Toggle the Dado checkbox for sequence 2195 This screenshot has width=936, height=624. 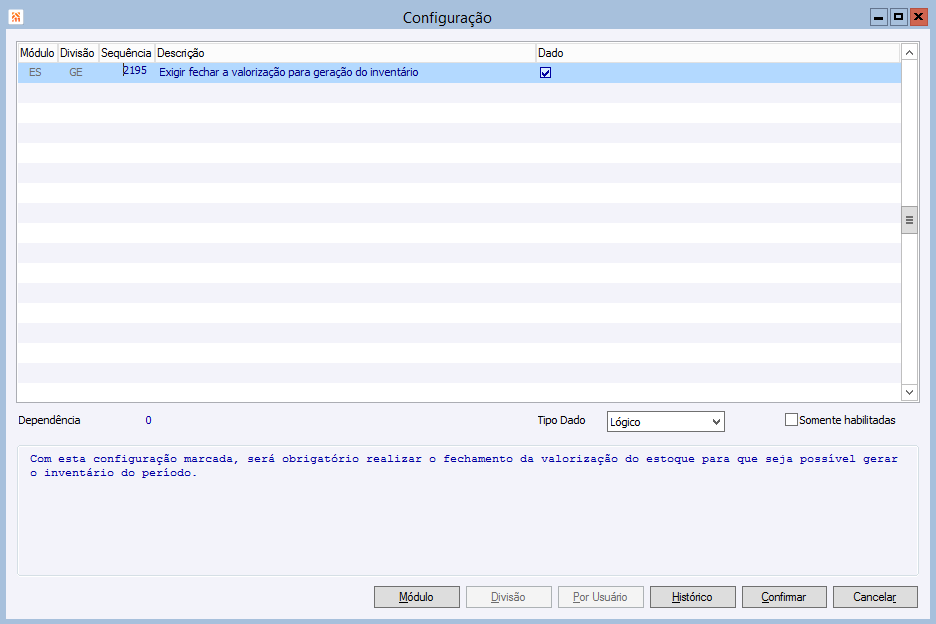545,73
